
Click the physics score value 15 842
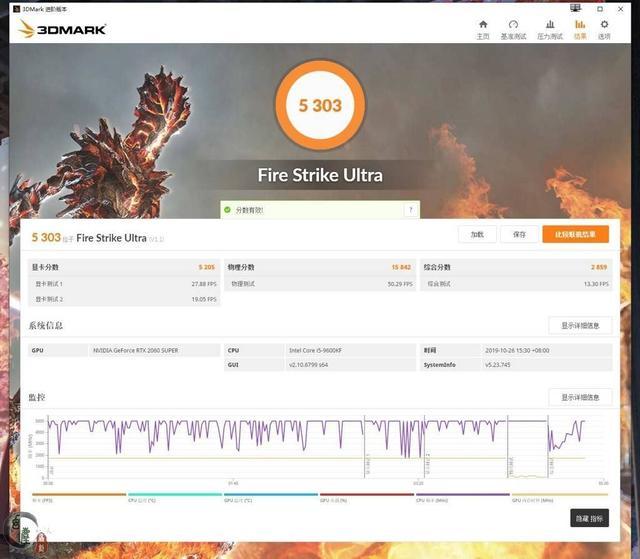tap(401, 267)
